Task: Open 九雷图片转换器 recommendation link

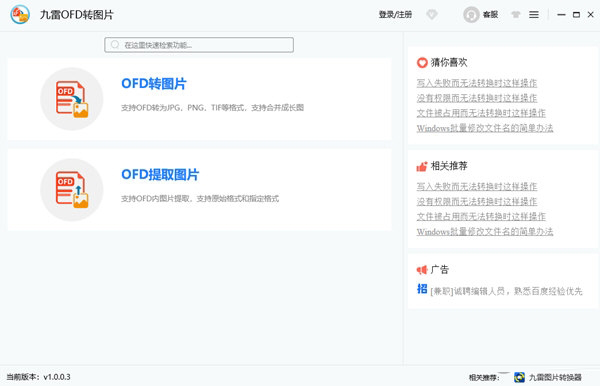Action: [555, 378]
